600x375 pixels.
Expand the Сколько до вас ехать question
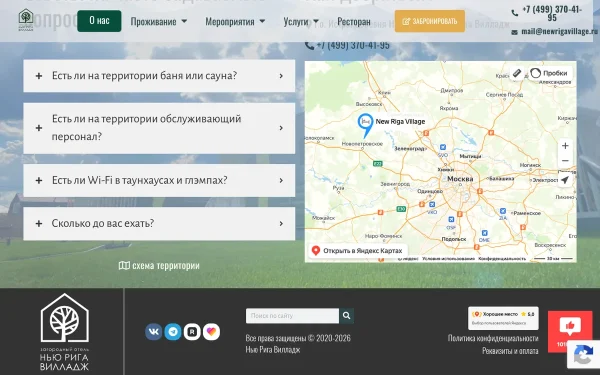click(x=159, y=223)
